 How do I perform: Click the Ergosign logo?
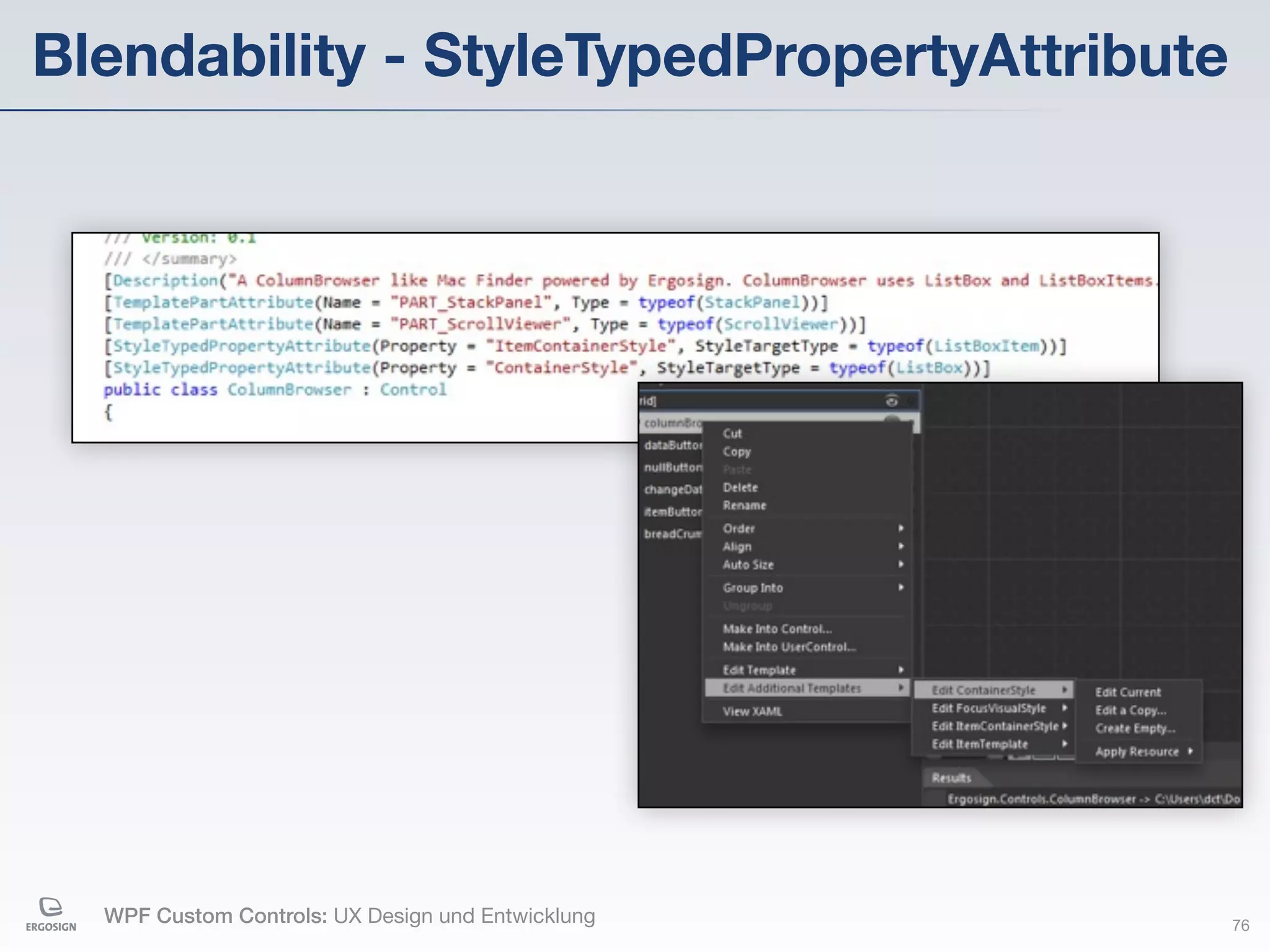(x=51, y=914)
